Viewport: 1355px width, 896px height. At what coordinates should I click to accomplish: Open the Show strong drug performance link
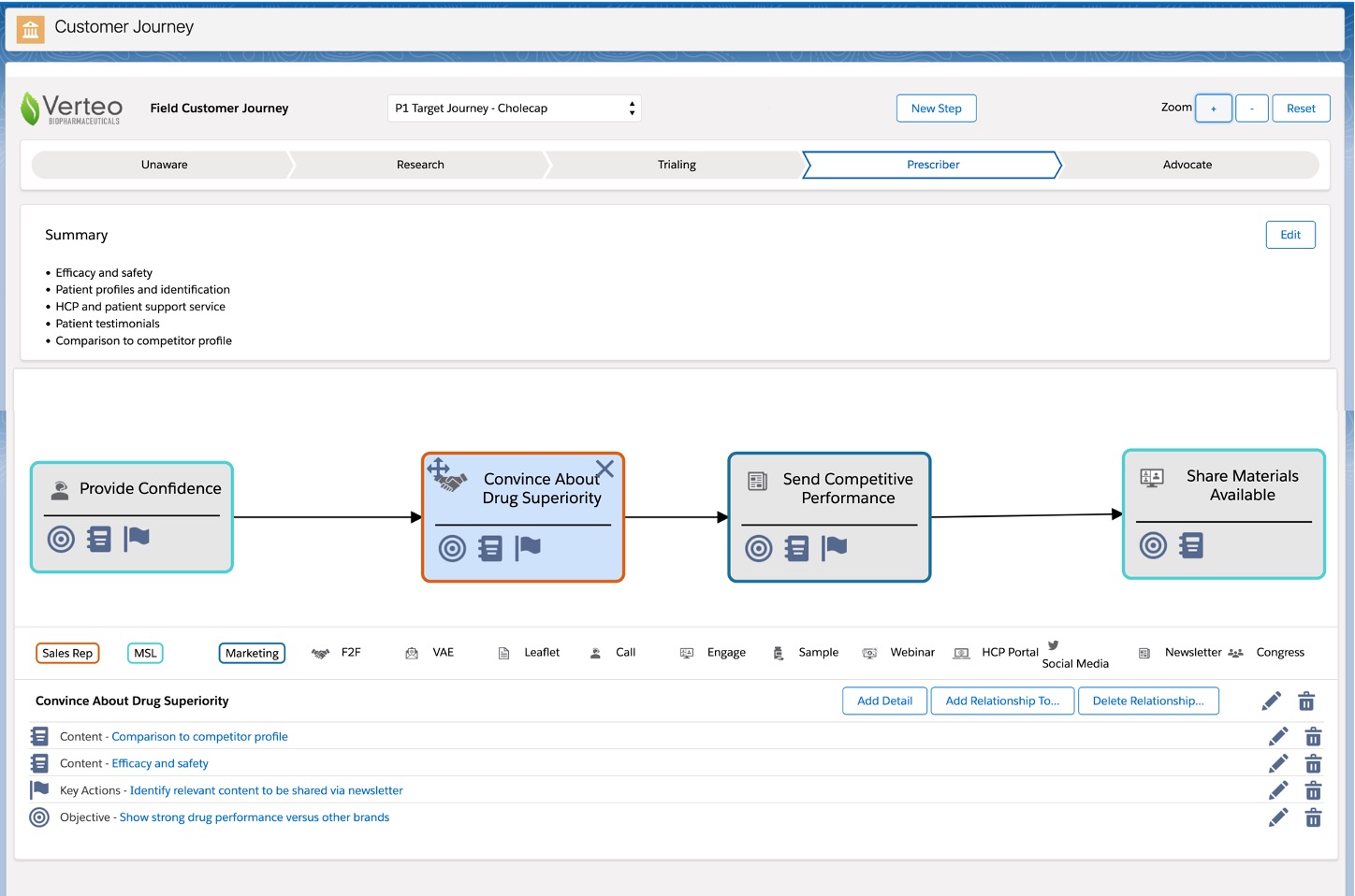pos(254,817)
